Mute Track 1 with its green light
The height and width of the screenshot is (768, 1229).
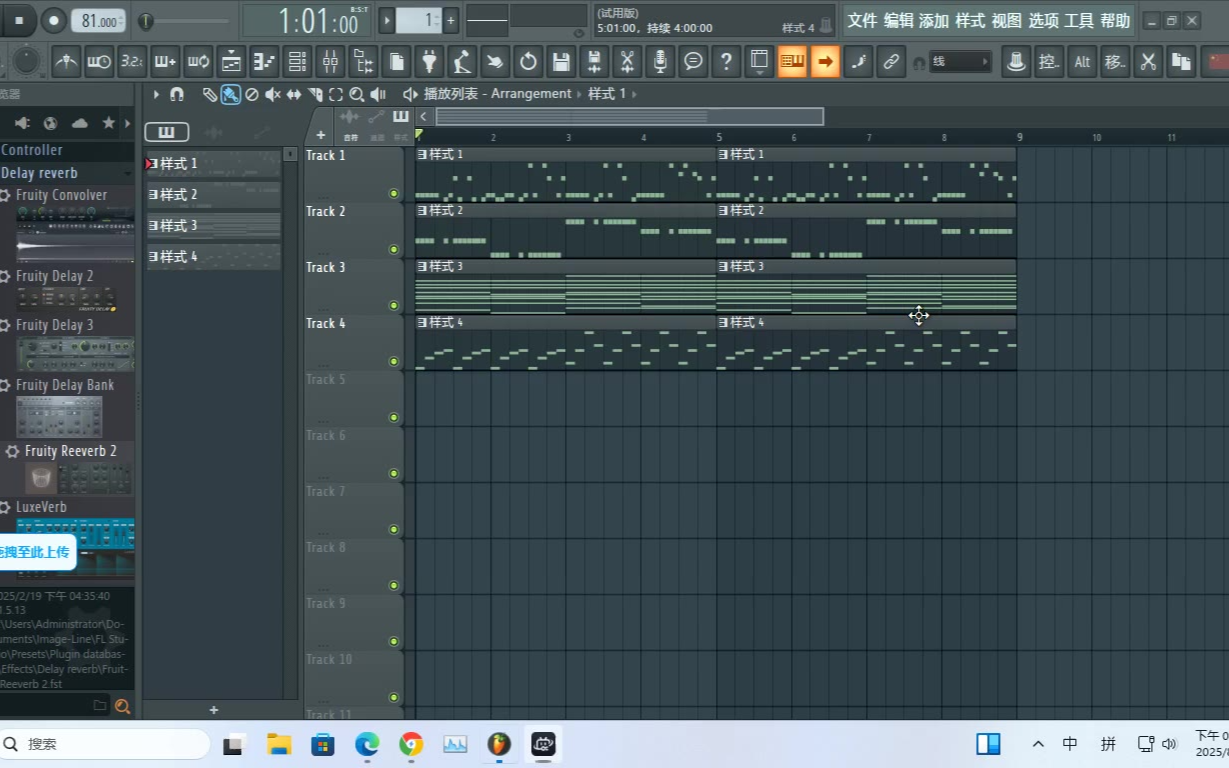[x=393, y=193]
